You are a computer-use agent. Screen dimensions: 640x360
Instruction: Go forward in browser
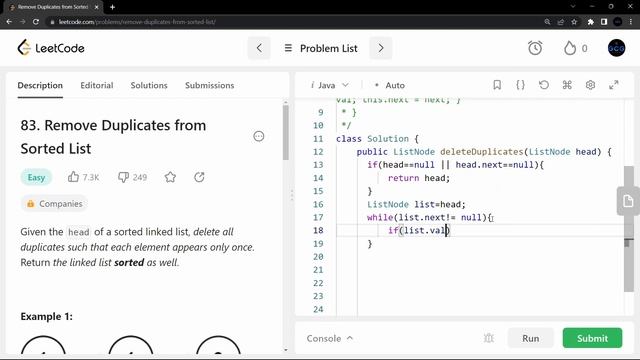click(22, 22)
